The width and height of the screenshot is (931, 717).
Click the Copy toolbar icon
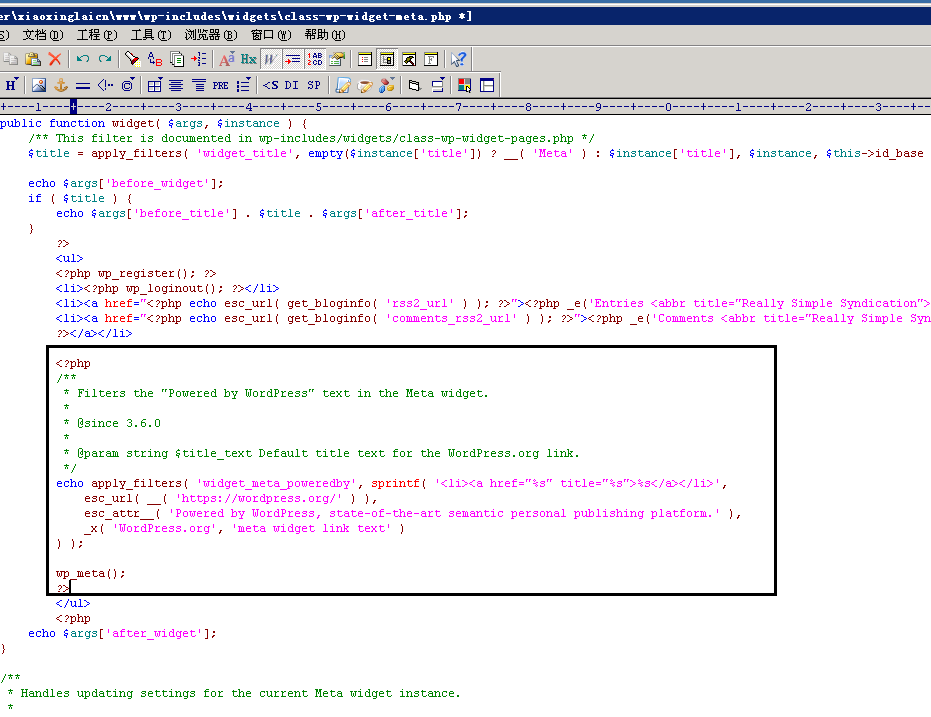11,59
